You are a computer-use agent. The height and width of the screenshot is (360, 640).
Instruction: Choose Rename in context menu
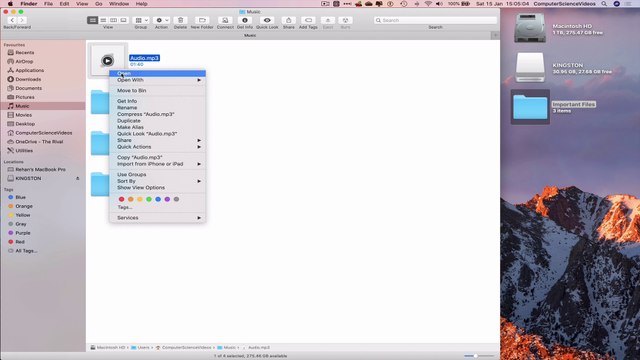click(x=158, y=108)
